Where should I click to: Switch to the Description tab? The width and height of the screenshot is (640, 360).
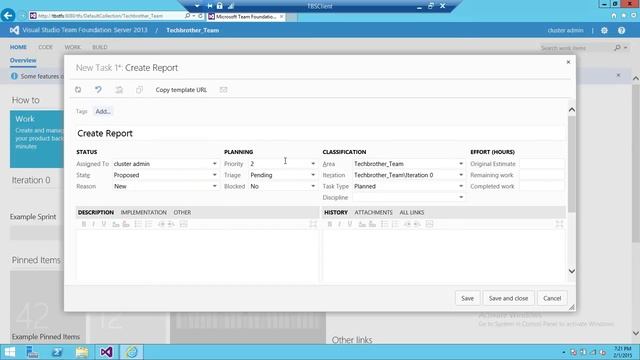tap(96, 212)
